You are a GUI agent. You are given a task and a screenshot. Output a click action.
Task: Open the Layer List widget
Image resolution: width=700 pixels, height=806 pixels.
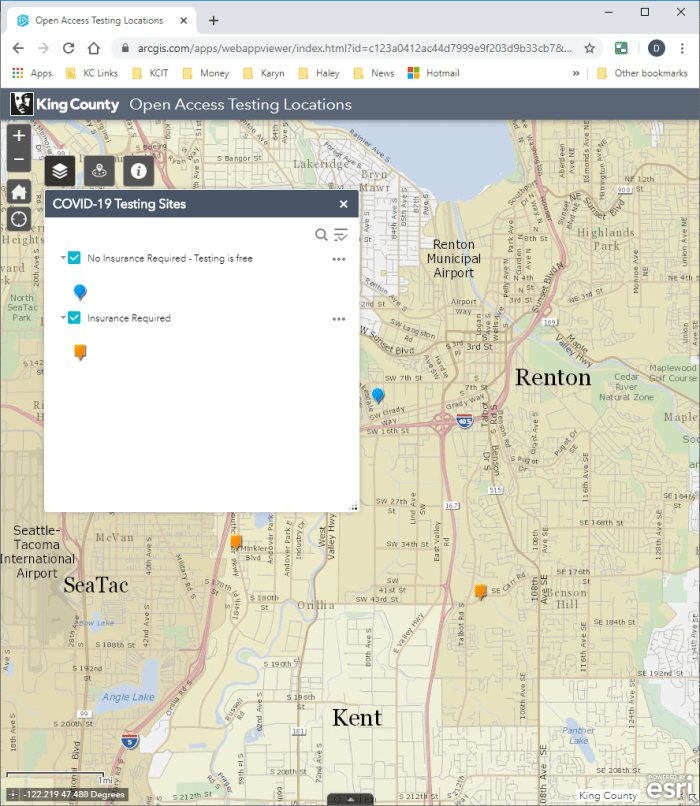pyautogui.click(x=60, y=171)
